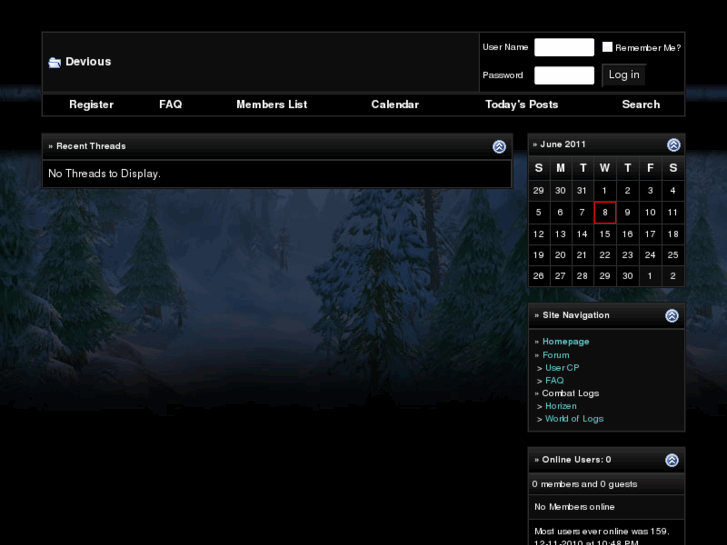Viewport: 727px width, 545px height.
Task: Tick the Remember Me checkbox
Action: tap(607, 47)
